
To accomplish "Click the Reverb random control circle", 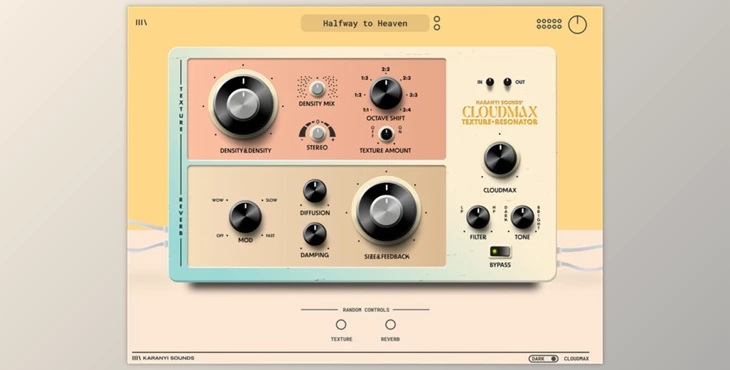I will tap(390, 325).
